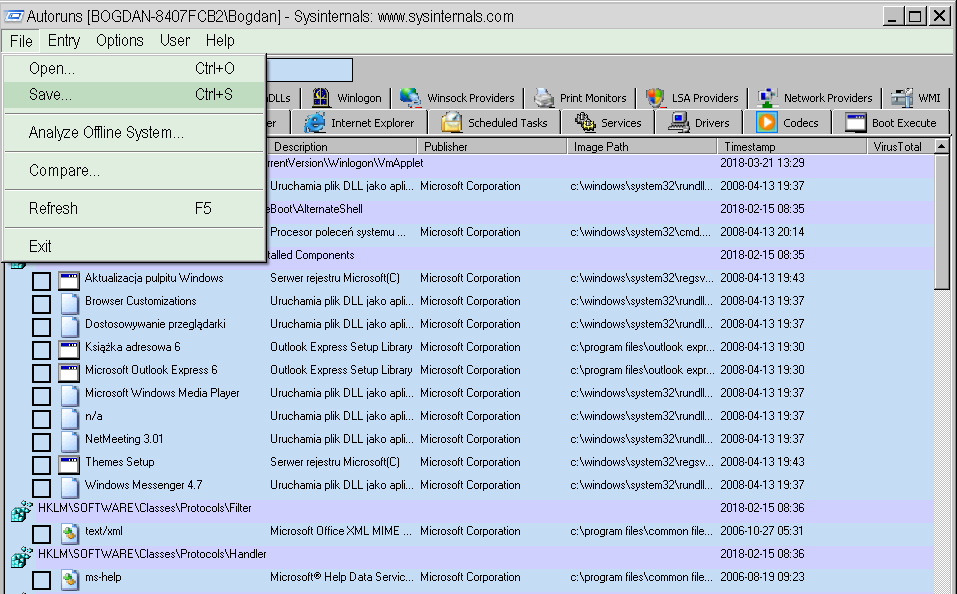Image resolution: width=957 pixels, height=594 pixels.
Task: Click the WMI tab icon
Action: point(901,98)
